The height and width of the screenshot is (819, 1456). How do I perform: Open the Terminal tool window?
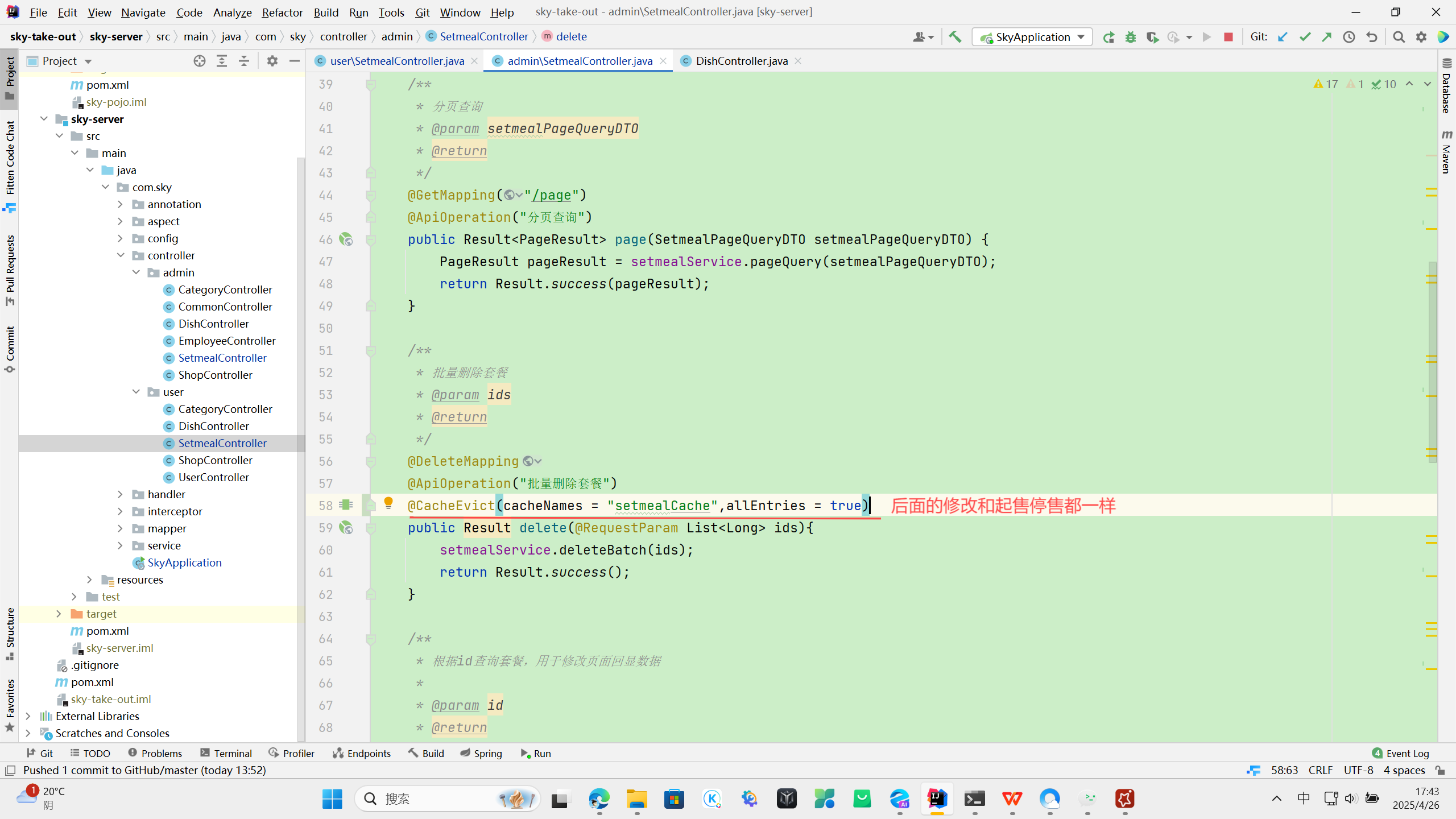[226, 753]
